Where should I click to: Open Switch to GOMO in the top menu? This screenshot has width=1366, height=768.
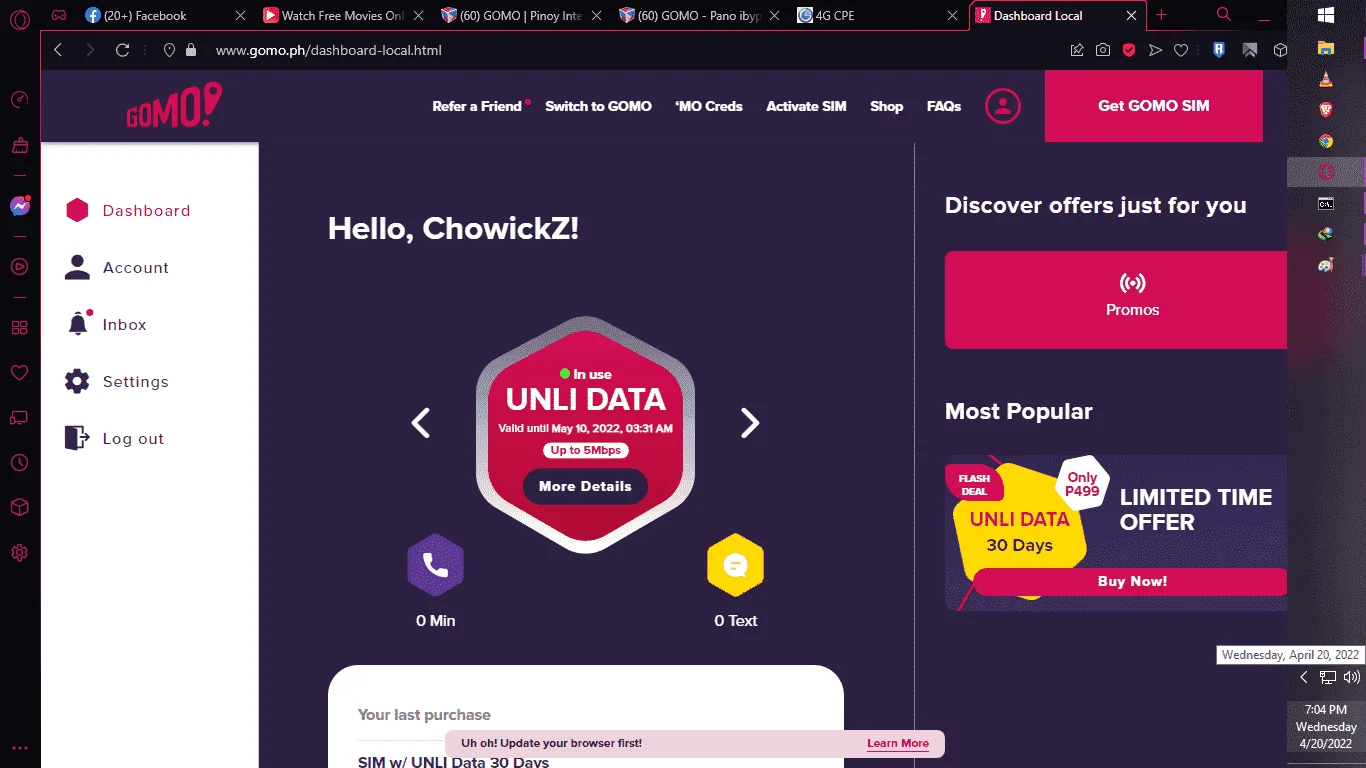[x=598, y=106]
